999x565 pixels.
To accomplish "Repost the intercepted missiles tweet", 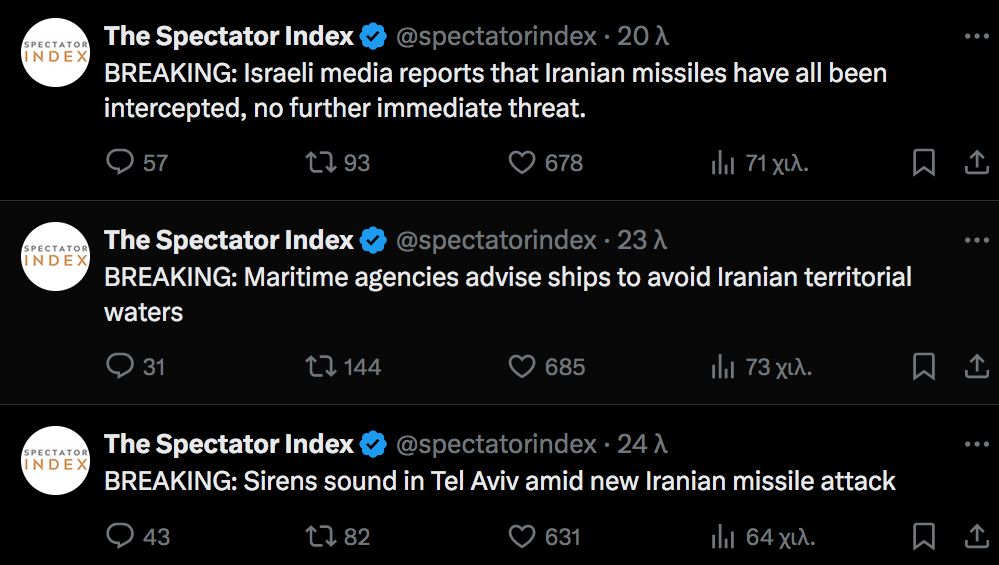I will [x=319, y=162].
